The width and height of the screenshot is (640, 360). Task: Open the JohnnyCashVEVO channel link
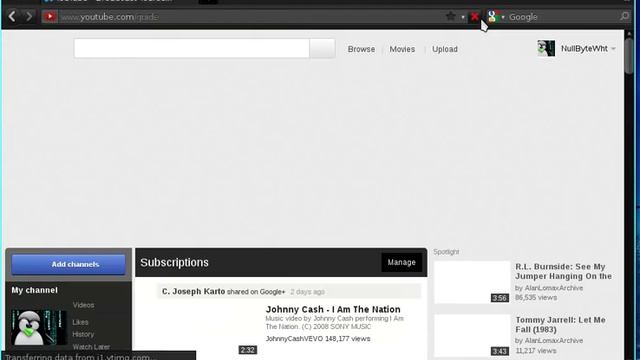pyautogui.click(x=294, y=339)
